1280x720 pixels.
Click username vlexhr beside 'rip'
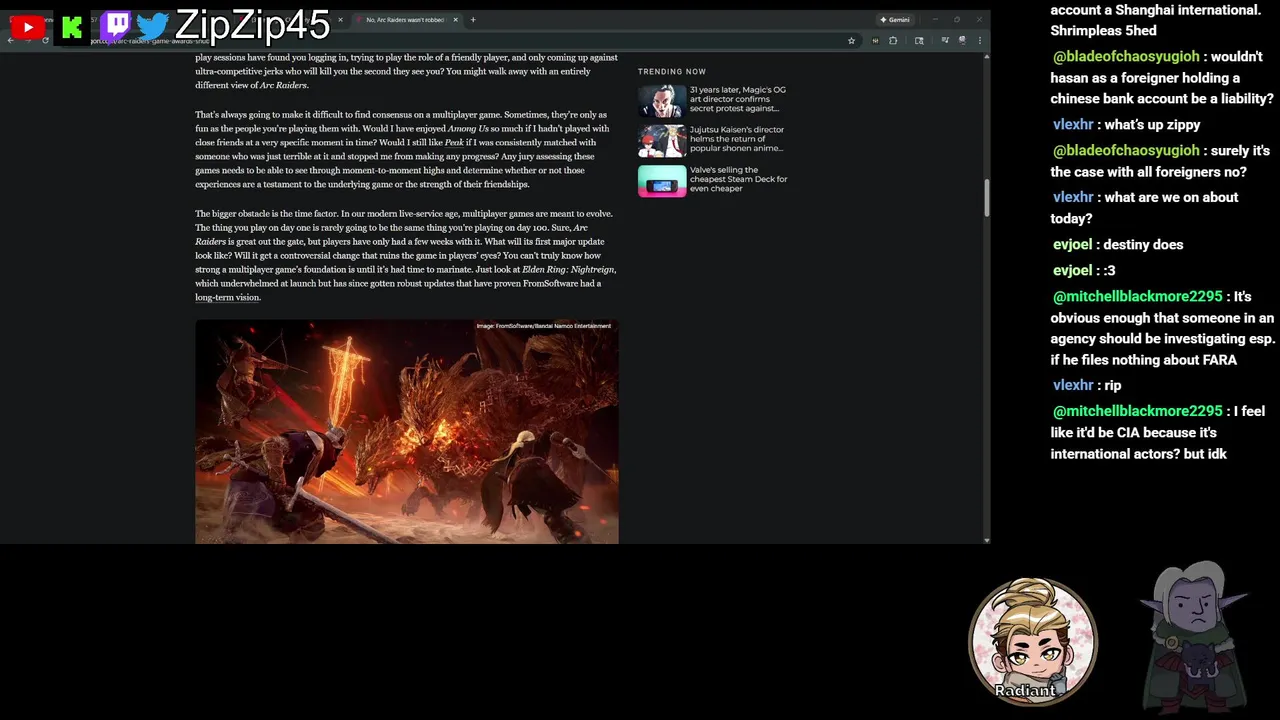pyautogui.click(x=1073, y=386)
